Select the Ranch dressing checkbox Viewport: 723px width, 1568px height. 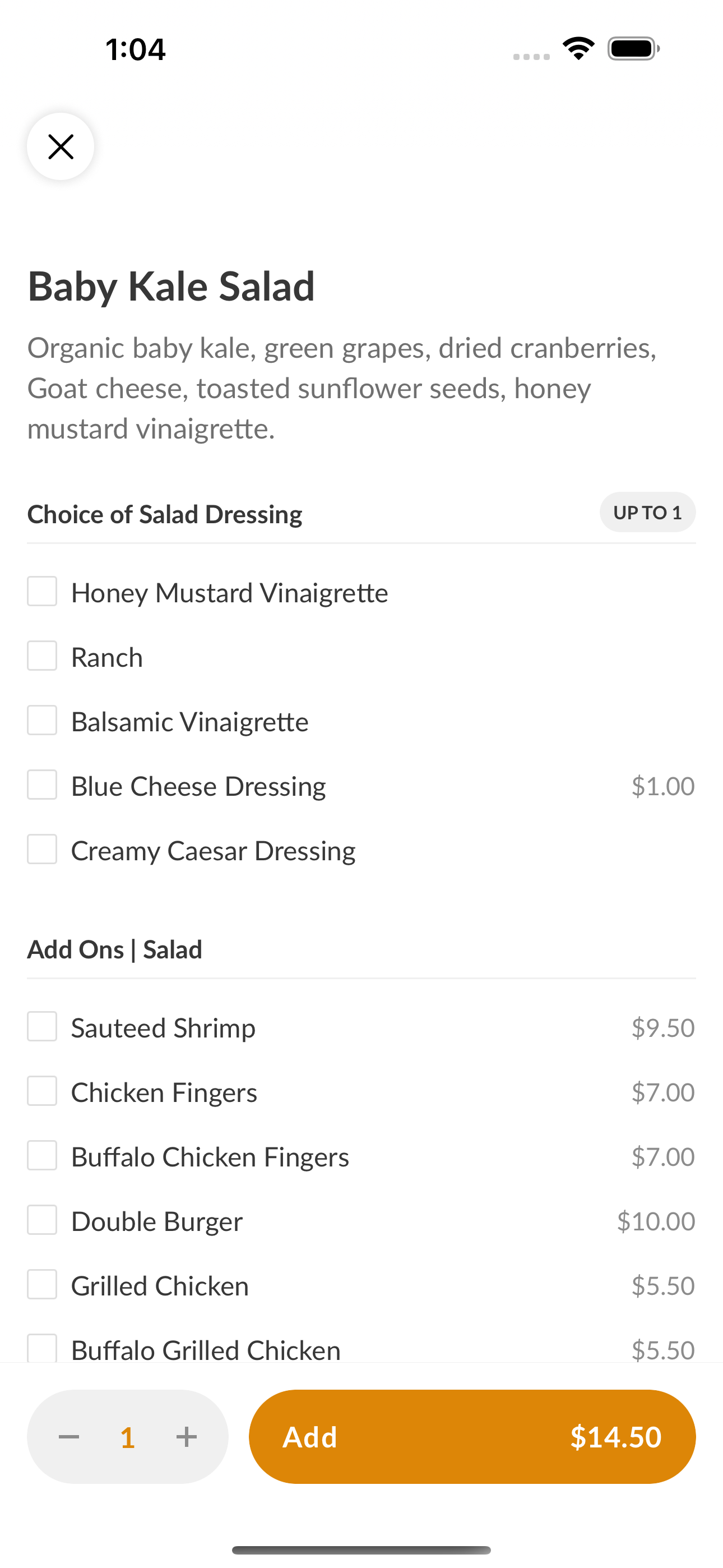pos(42,656)
